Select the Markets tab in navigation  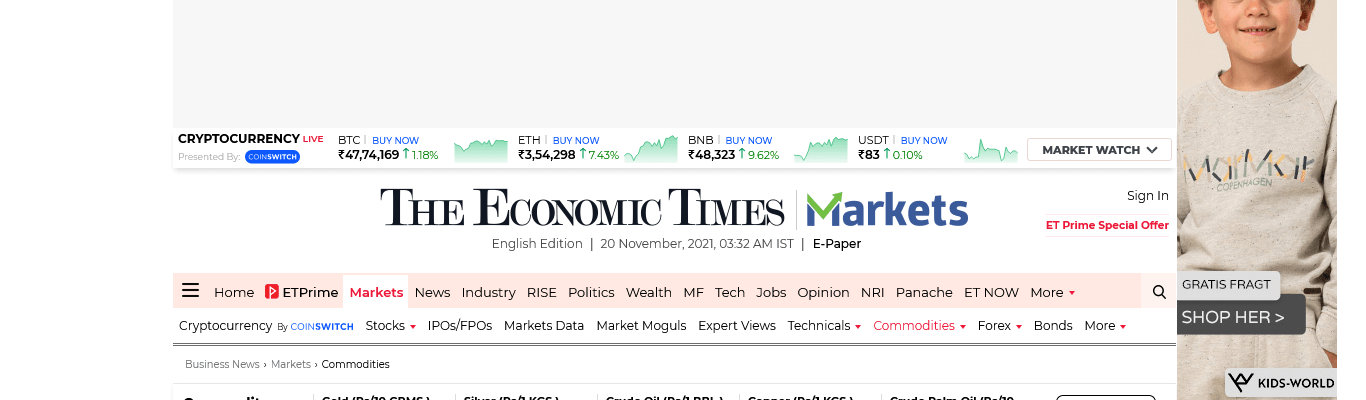[376, 292]
